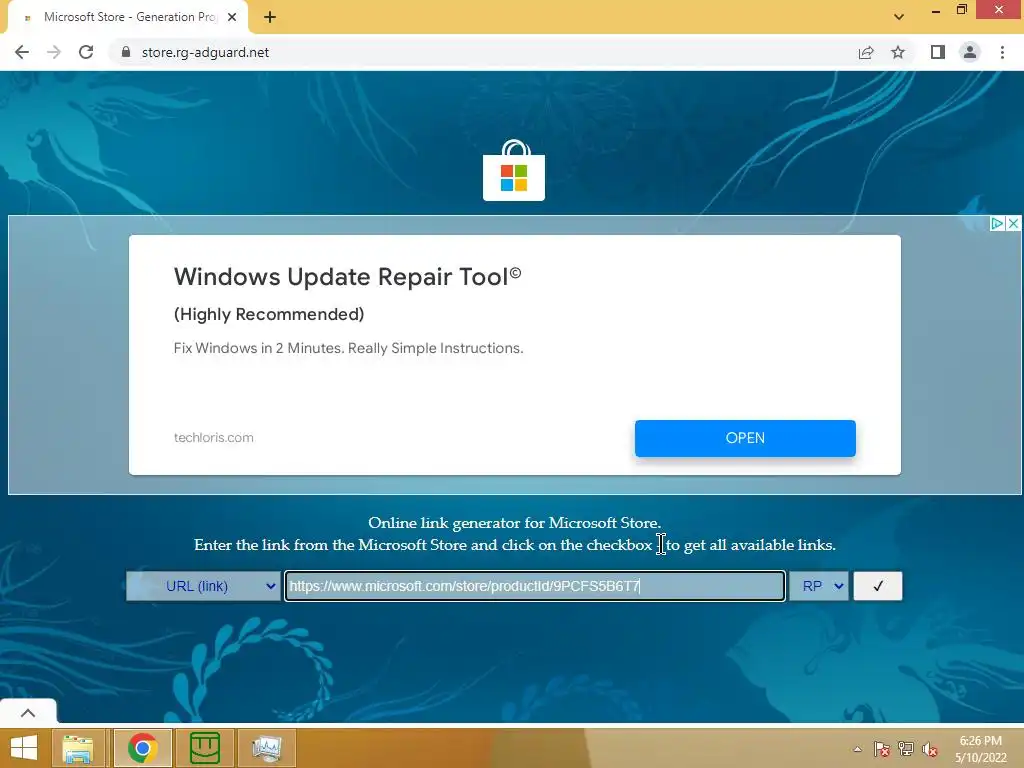This screenshot has width=1024, height=768.
Task: Close the Microsoft Store tab
Action: (232, 17)
